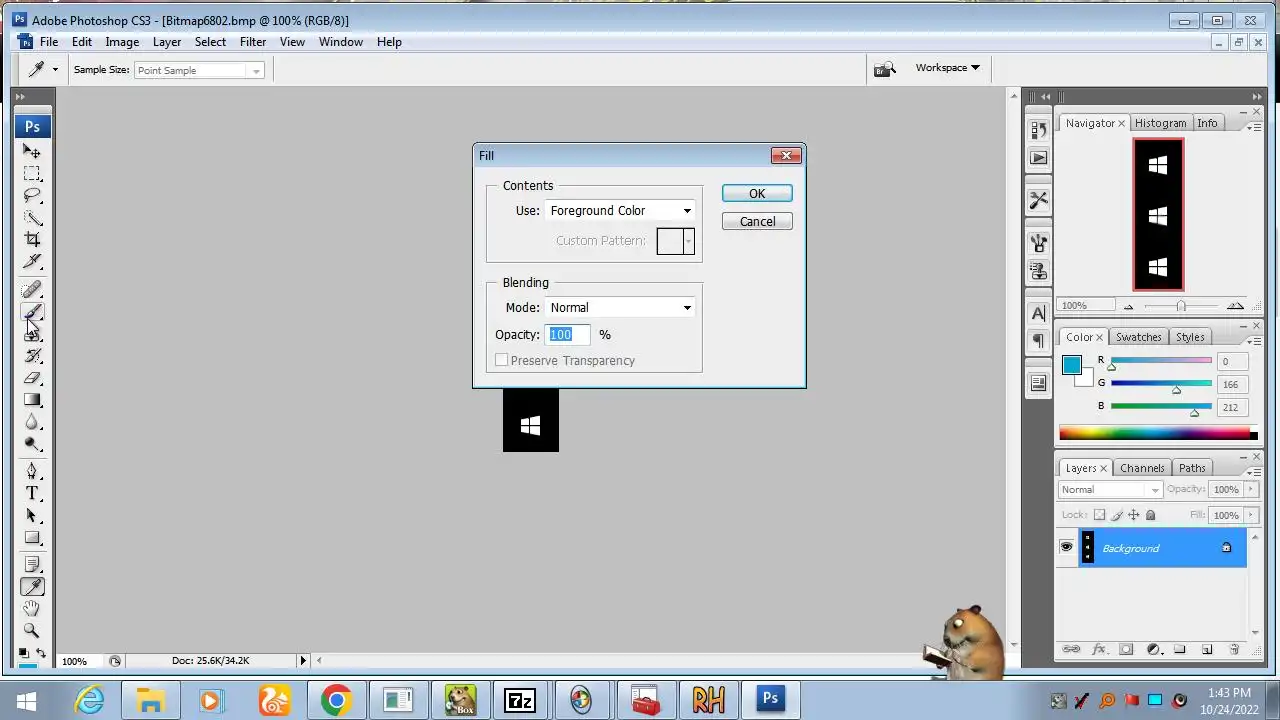Toggle Lock transparent pixels
The height and width of the screenshot is (720, 1280).
coord(1099,515)
